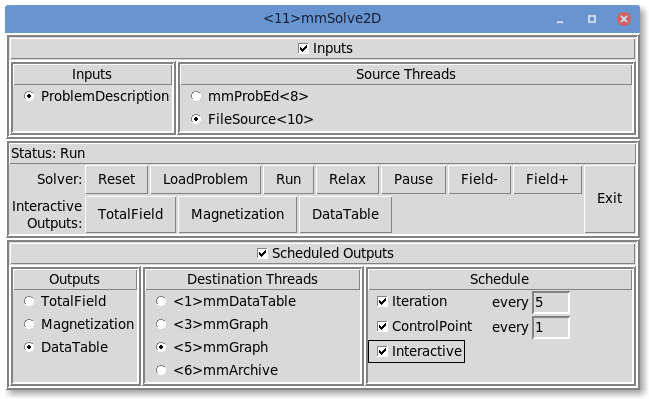Viewport: 649px width, 399px height.
Task: Send interactive TotalField output
Action: pyautogui.click(x=130, y=214)
